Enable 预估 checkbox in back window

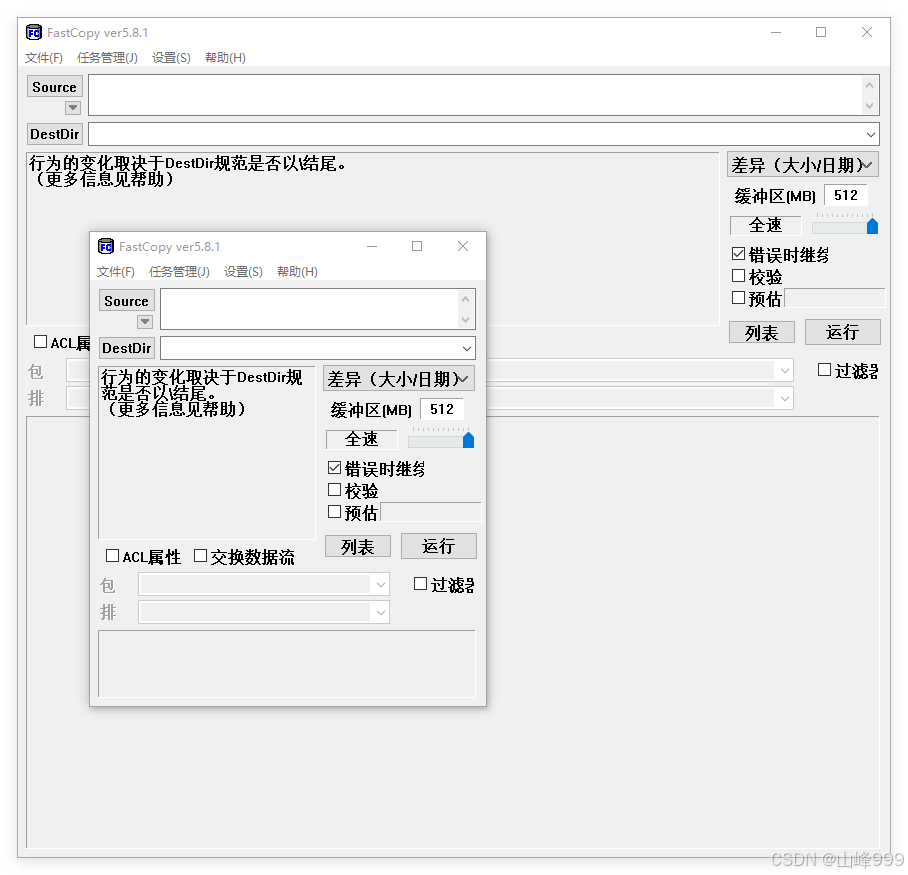(738, 298)
